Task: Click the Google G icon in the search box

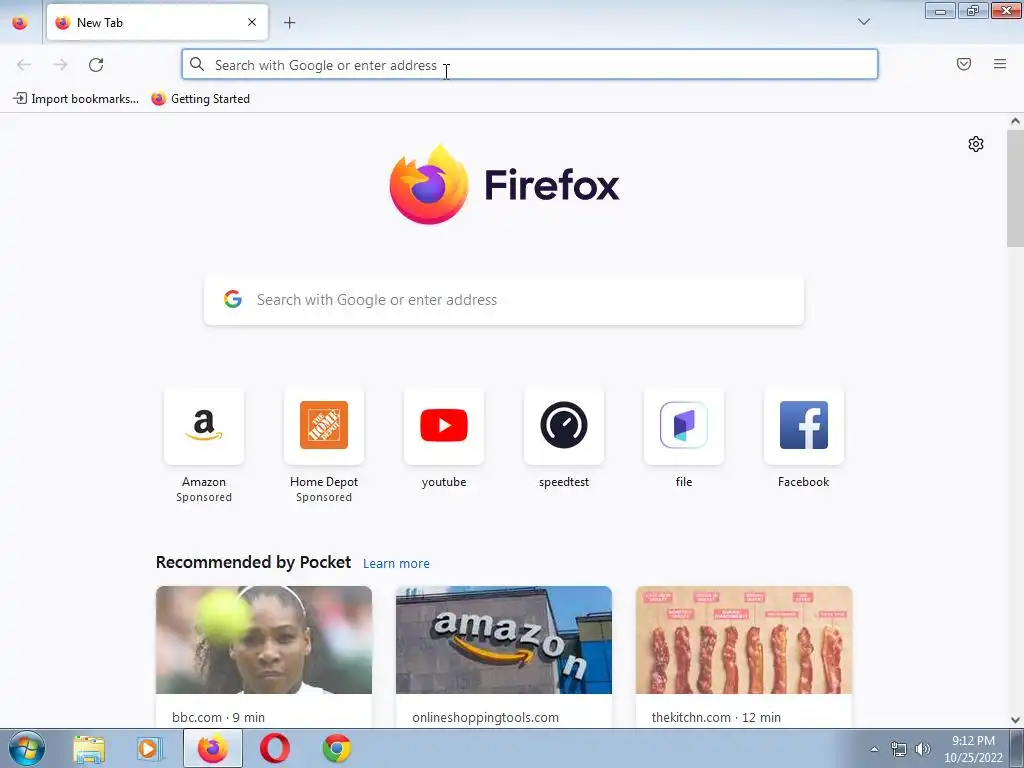Action: click(x=232, y=299)
